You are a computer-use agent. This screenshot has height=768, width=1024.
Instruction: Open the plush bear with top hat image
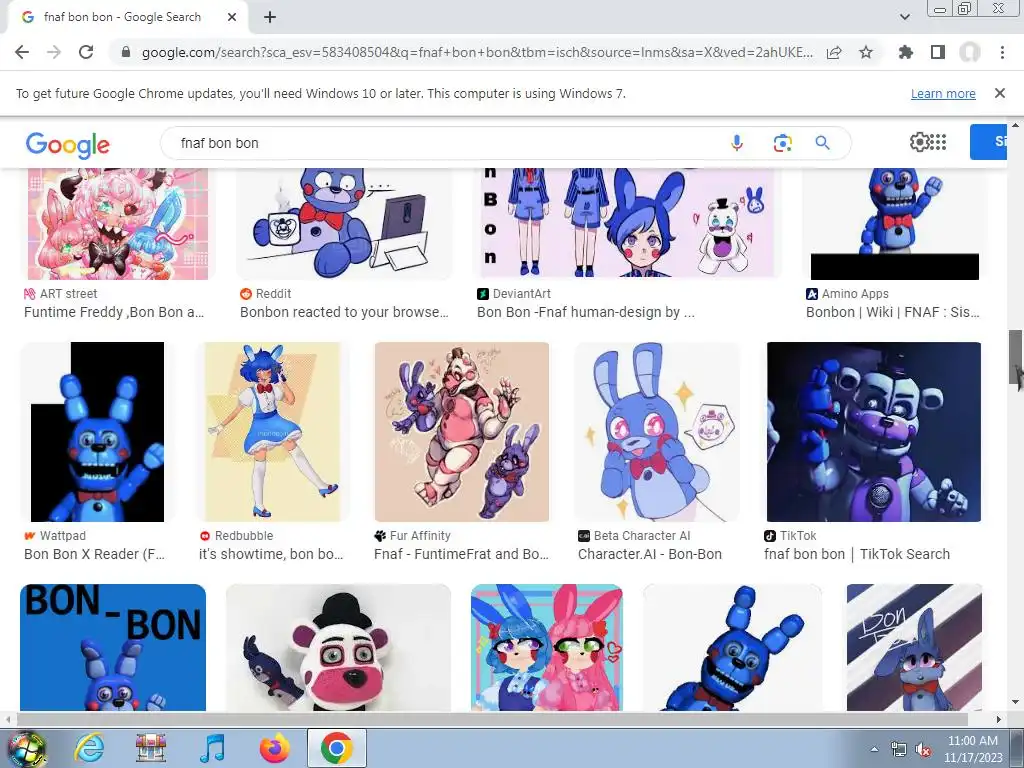pos(338,647)
